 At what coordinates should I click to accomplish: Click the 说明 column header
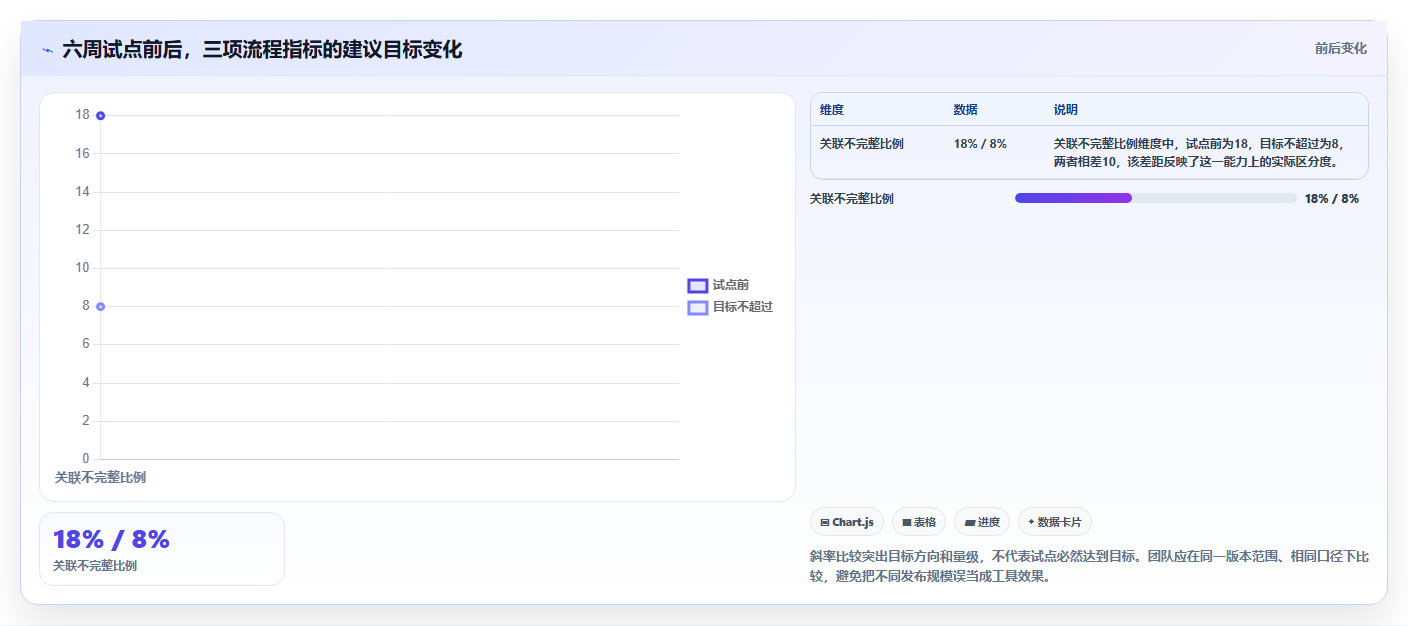pyautogui.click(x=1066, y=110)
